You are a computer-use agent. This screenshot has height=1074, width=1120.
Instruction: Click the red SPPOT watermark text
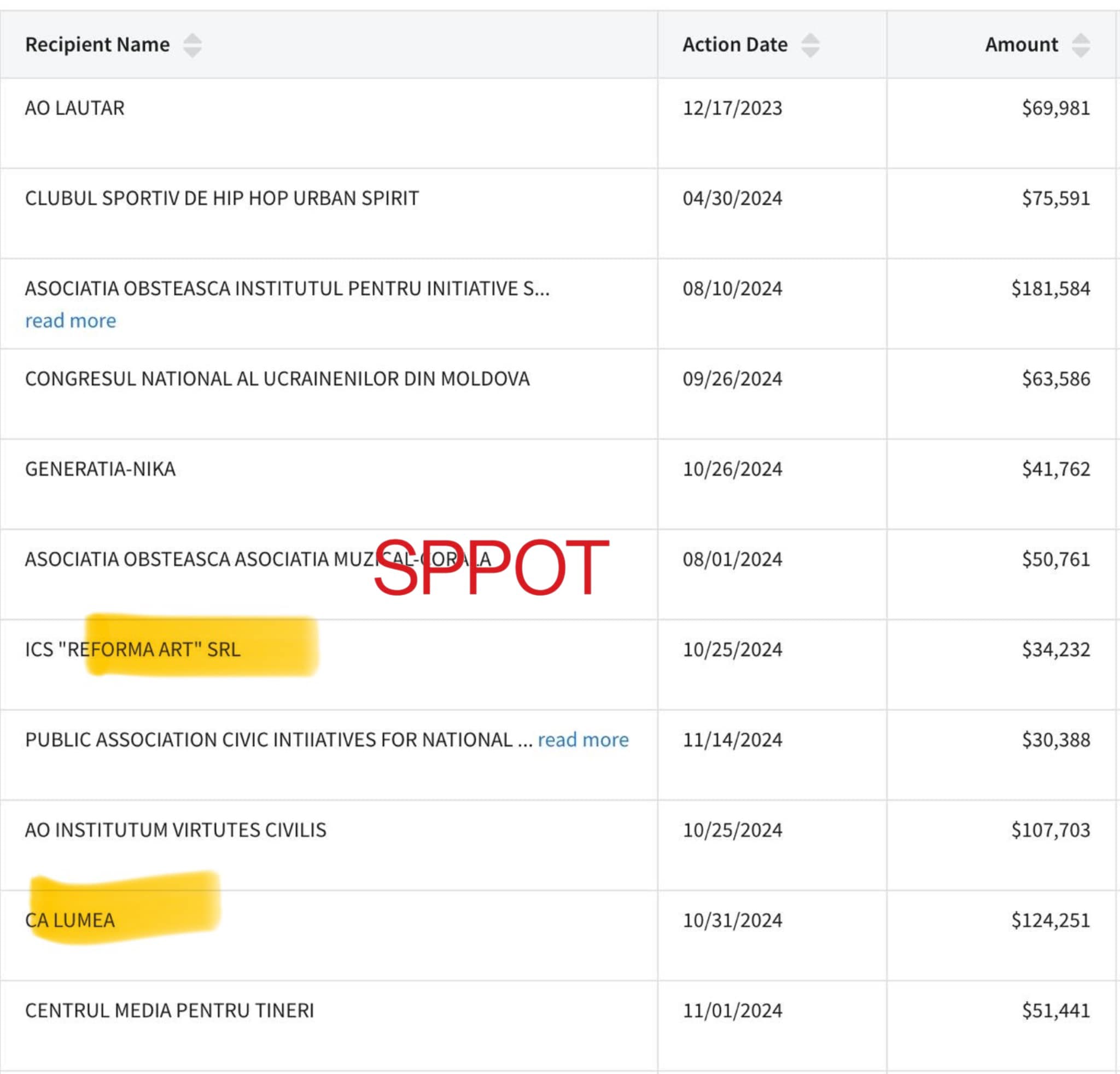(492, 567)
